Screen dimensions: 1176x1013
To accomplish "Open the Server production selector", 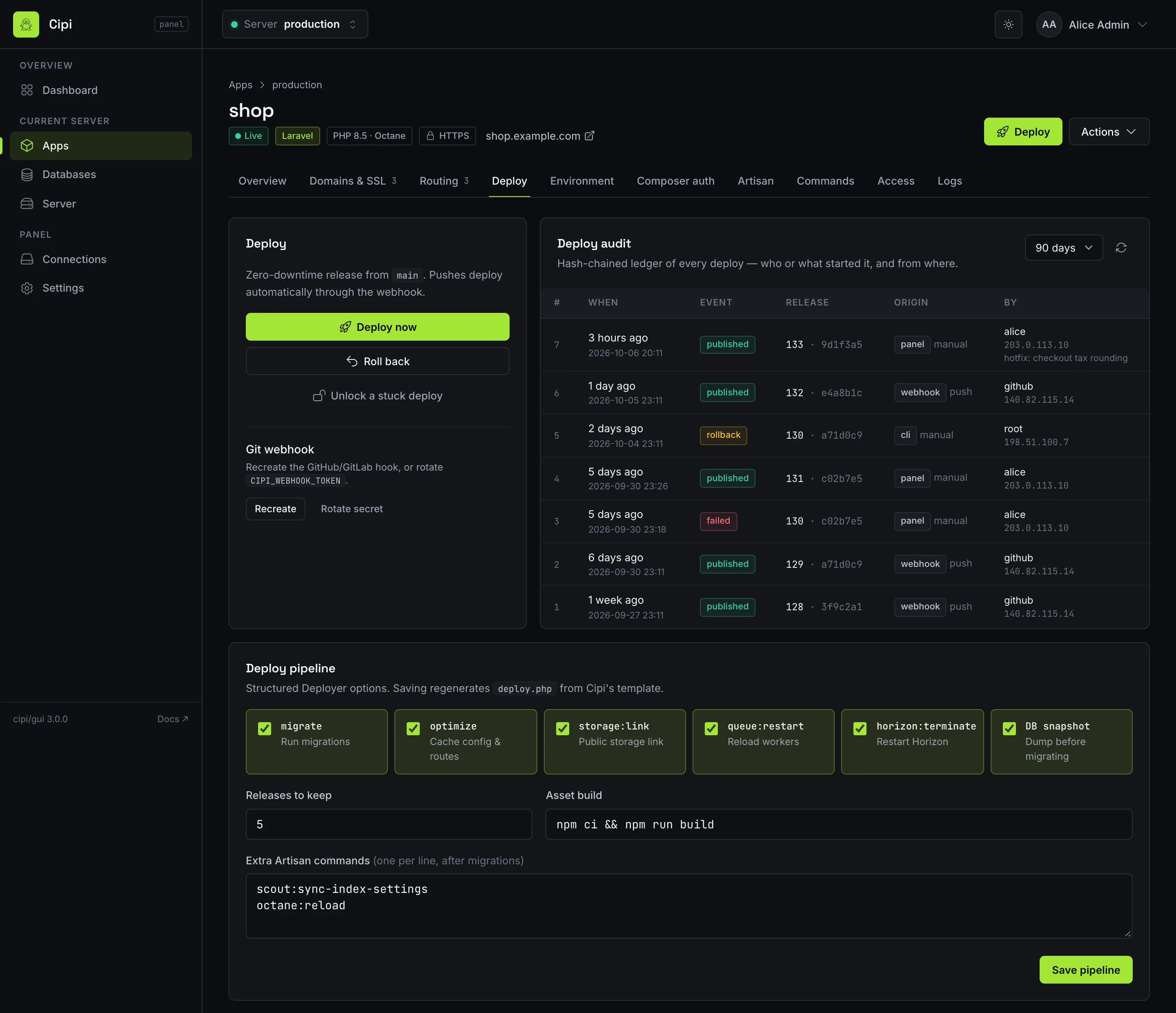I will pos(294,25).
